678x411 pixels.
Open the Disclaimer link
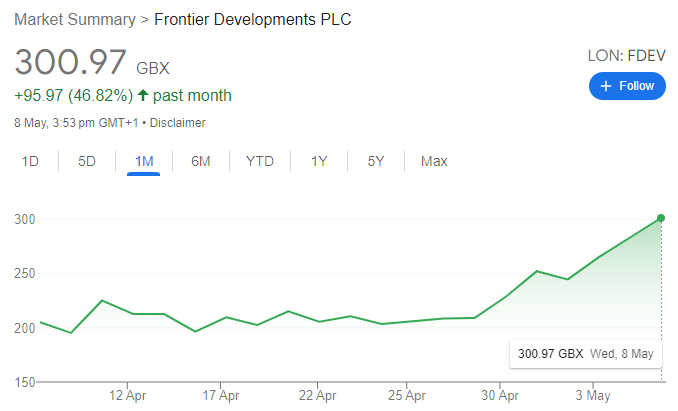(x=177, y=123)
